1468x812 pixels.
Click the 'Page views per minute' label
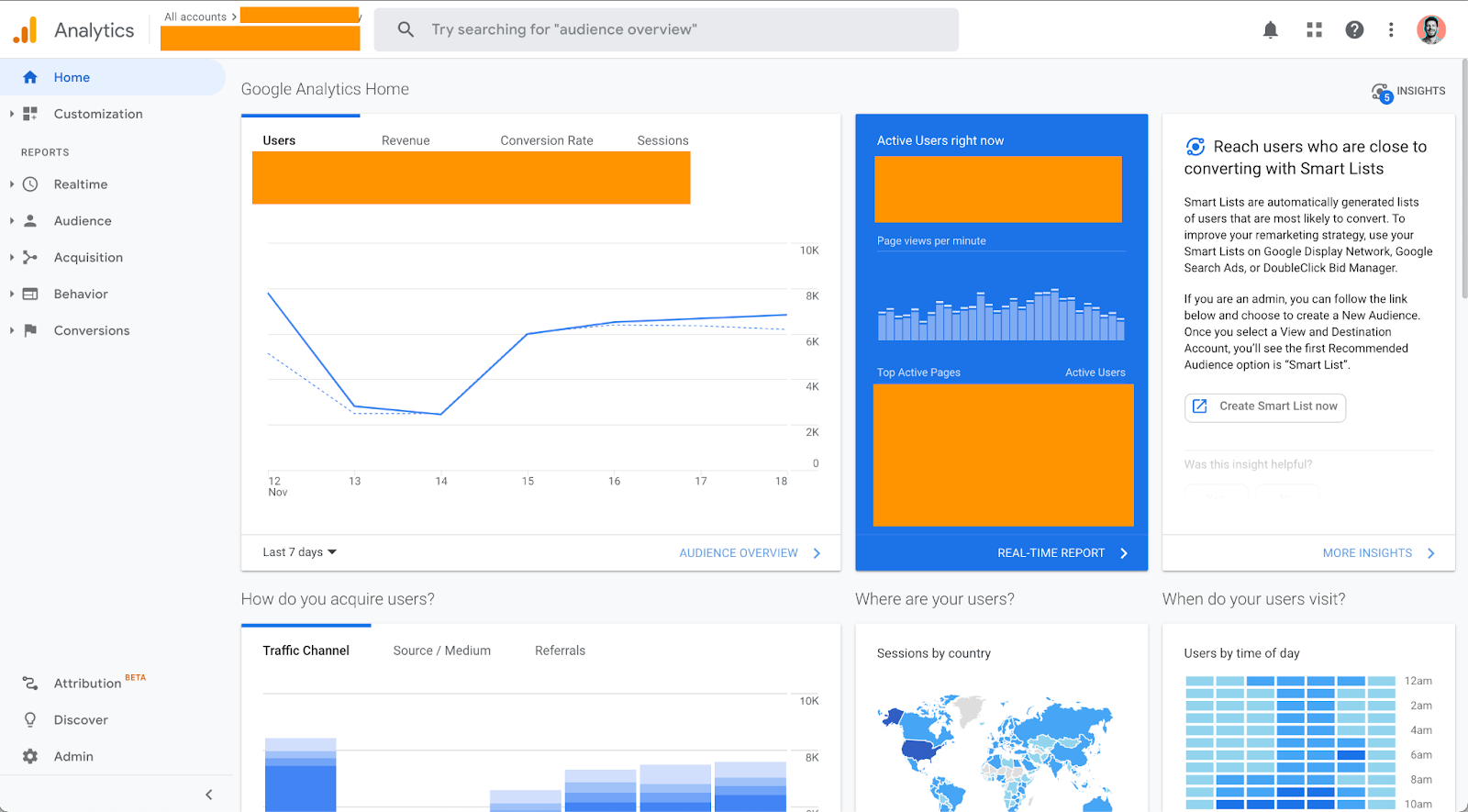tap(931, 241)
